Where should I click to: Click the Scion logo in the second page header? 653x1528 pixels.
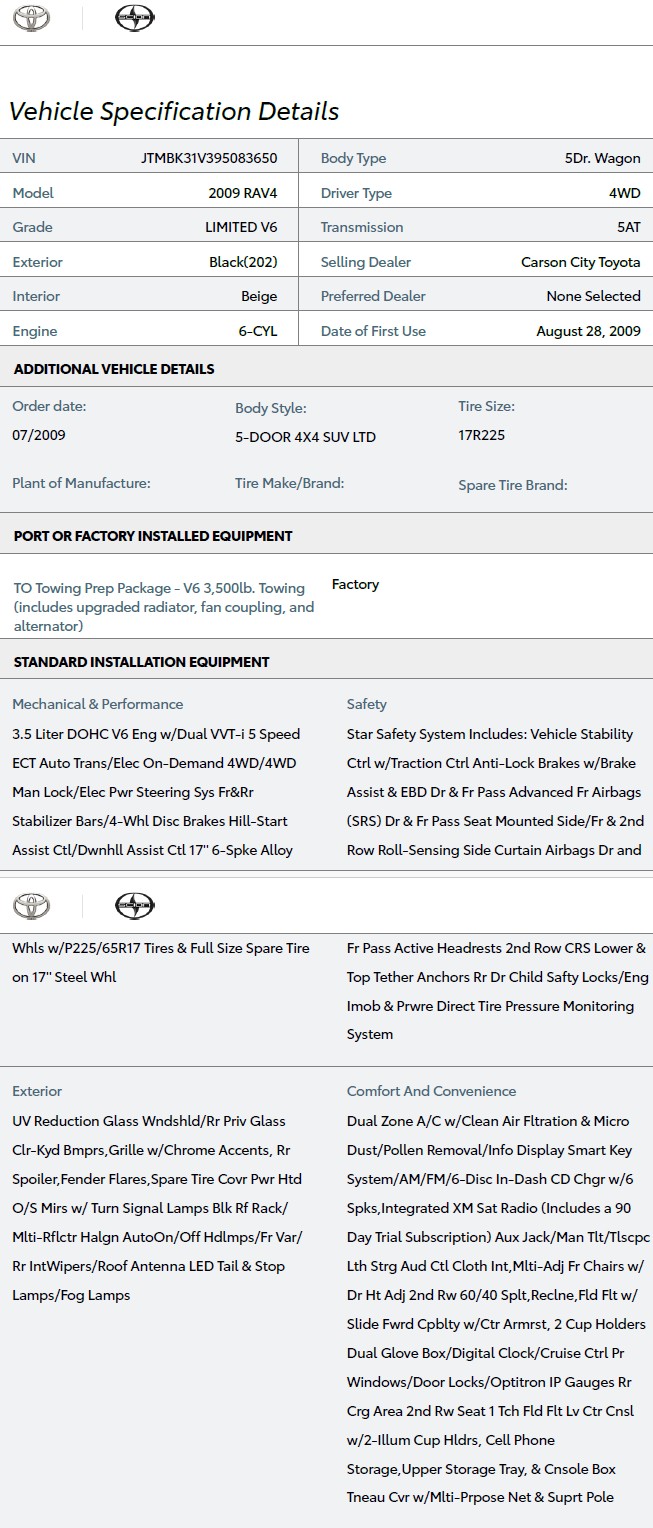tap(135, 906)
